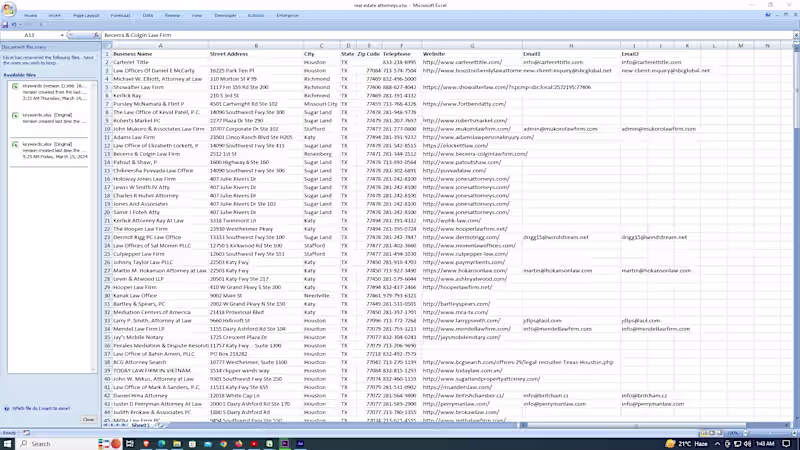The image size is (800, 450).
Task: Switch to Page Layout view in the status bar
Action: [x=712, y=433]
